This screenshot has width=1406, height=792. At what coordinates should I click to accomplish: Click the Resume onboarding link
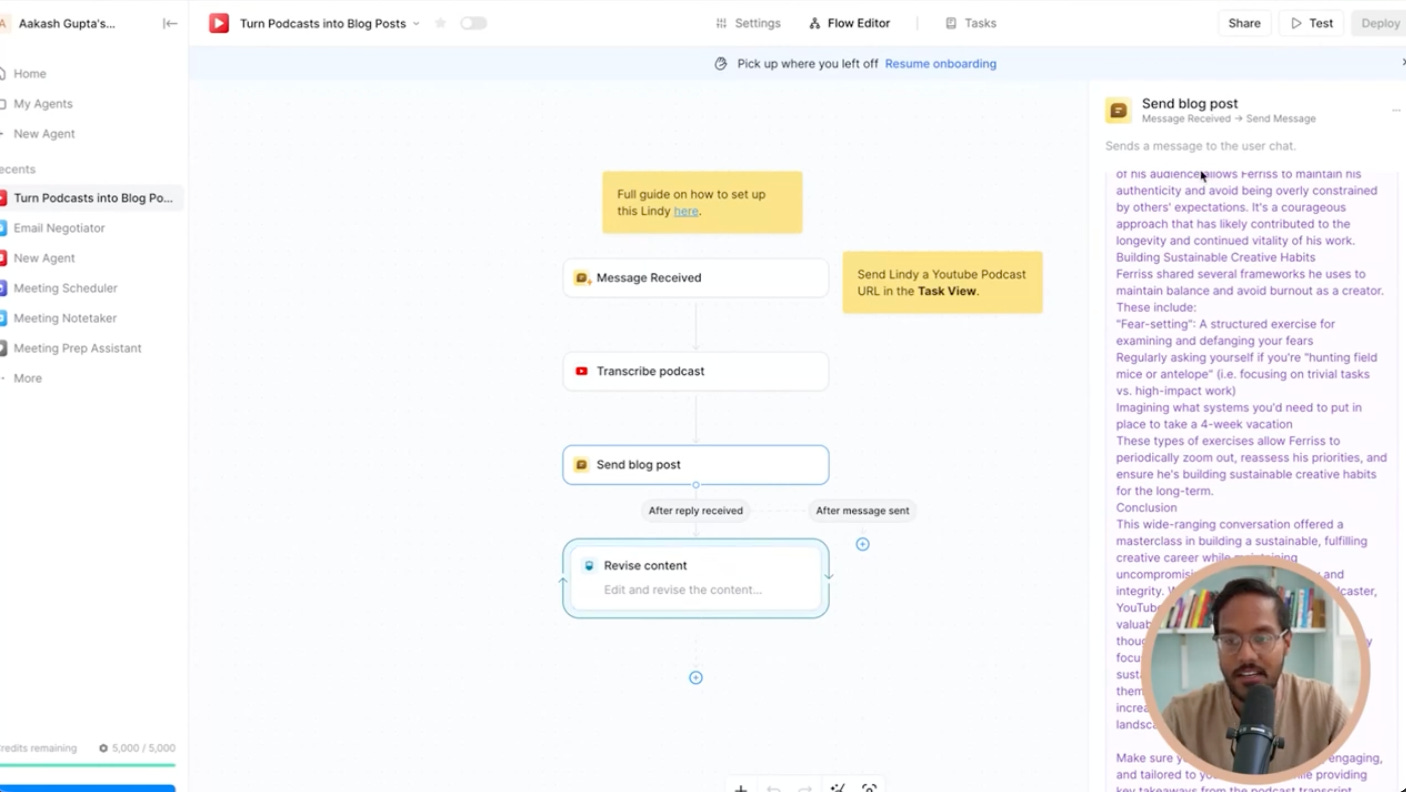tap(940, 63)
